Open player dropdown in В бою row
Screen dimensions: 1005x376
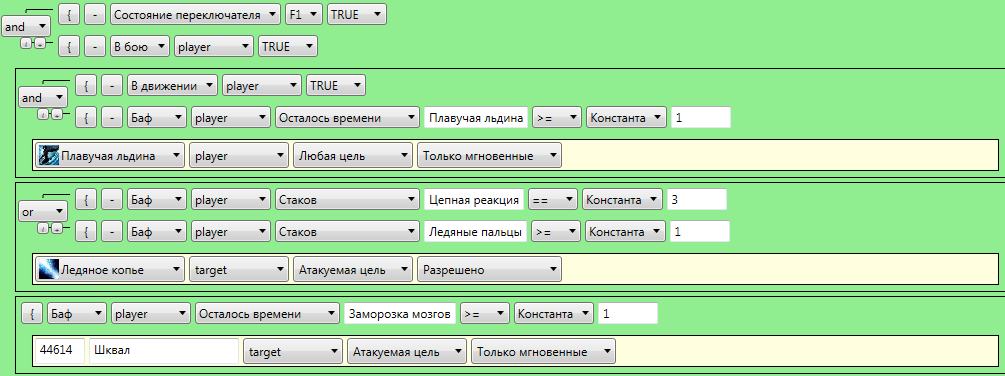(213, 47)
